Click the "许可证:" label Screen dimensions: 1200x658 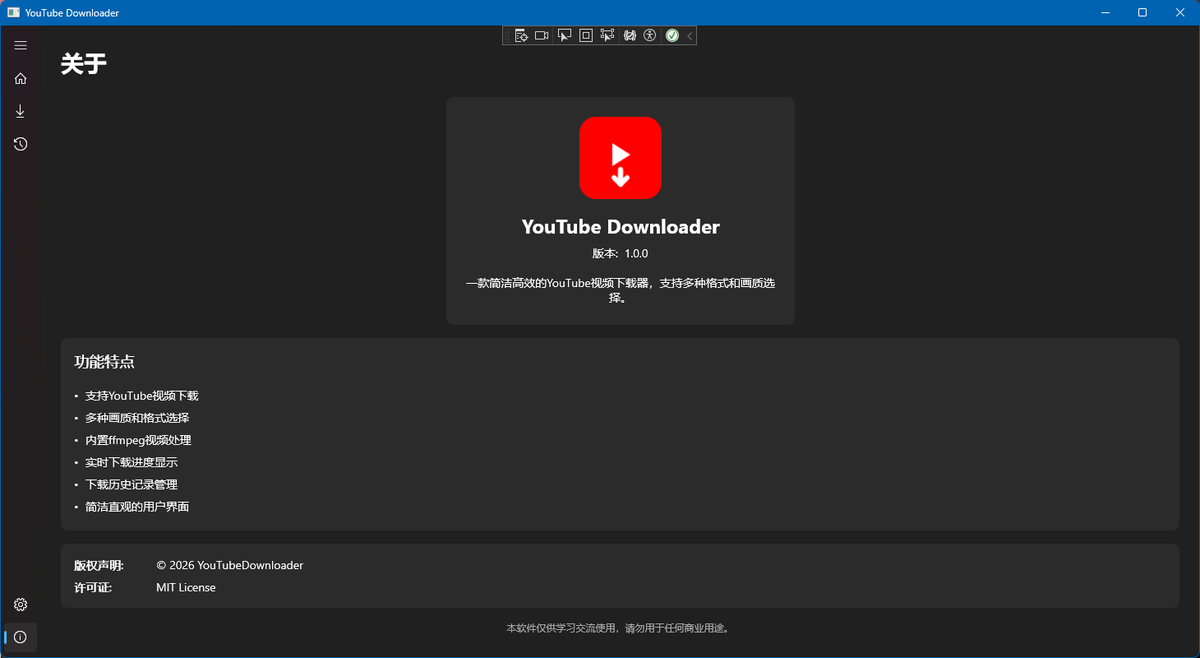click(x=93, y=588)
